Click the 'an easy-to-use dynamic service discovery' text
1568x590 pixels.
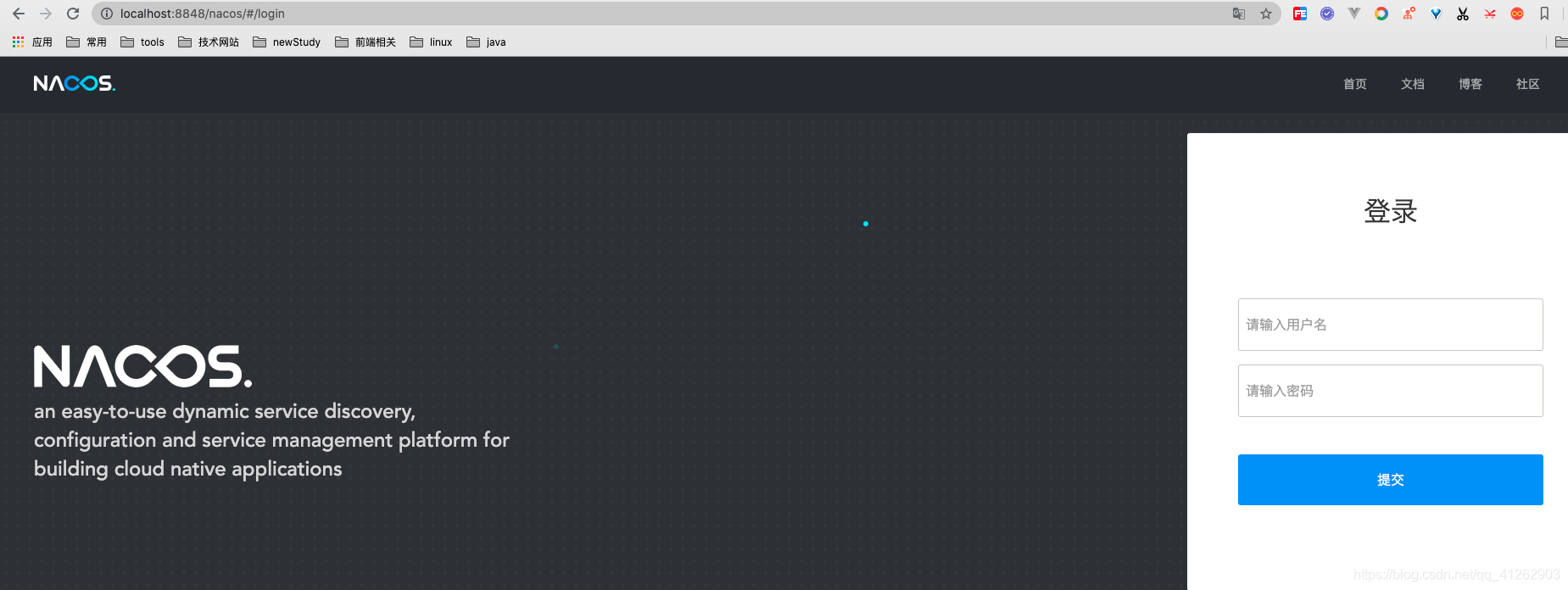click(225, 411)
